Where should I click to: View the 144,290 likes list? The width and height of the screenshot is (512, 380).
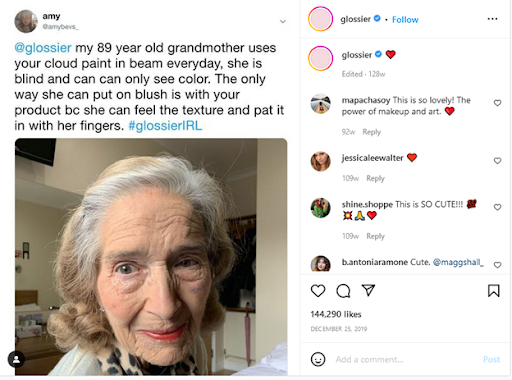click(x=336, y=314)
